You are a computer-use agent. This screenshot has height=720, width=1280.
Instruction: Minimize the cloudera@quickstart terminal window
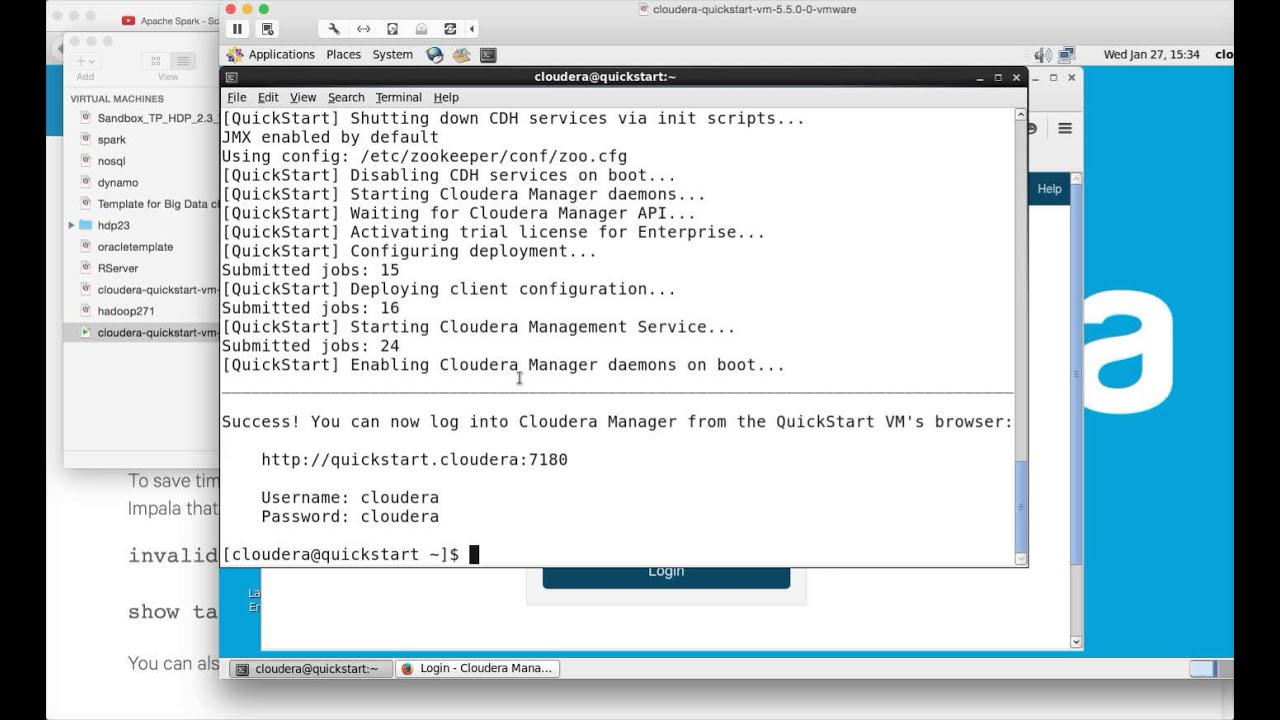coord(980,77)
